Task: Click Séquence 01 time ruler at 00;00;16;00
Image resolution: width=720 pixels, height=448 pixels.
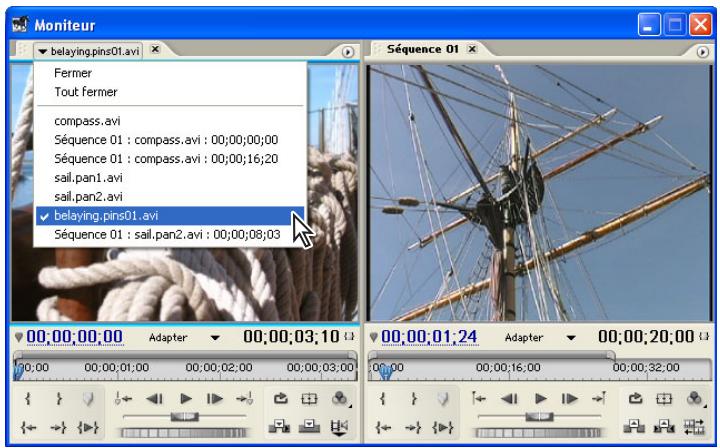Action: pos(508,370)
